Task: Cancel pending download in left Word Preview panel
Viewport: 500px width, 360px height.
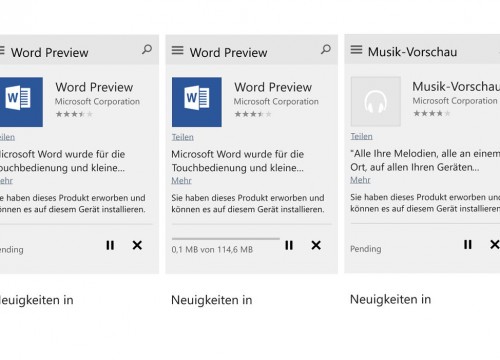Action: [x=137, y=245]
